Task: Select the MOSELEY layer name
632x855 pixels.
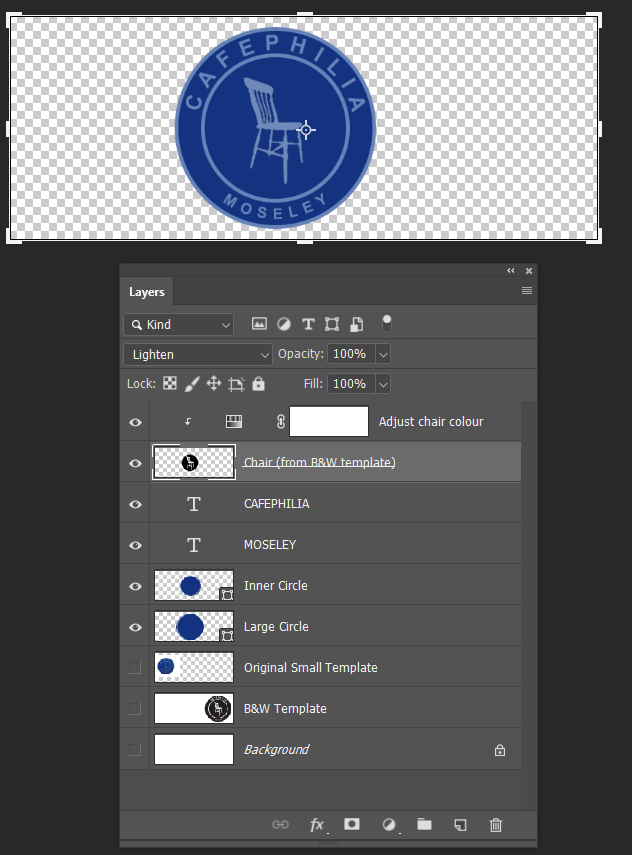Action: [x=270, y=545]
